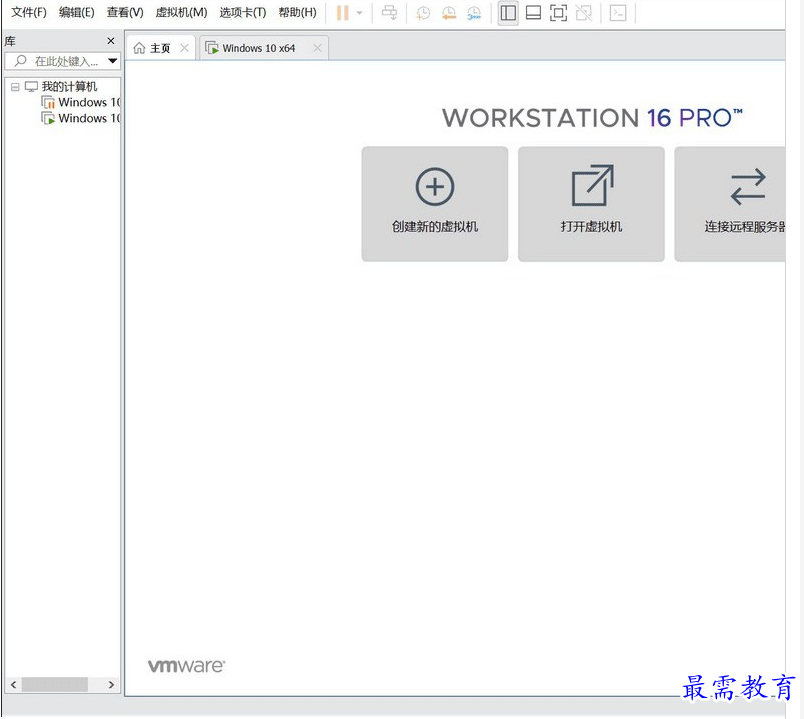Image resolution: width=804 pixels, height=719 pixels.
Task: Select 我的计算机 in the library tree
Action: coord(69,86)
